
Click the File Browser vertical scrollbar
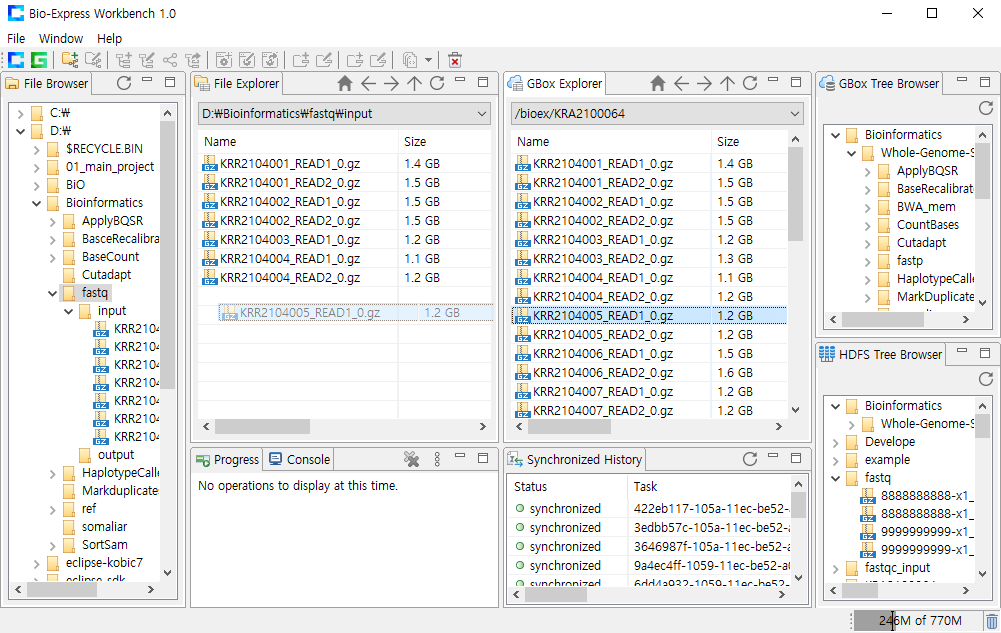[x=167, y=255]
